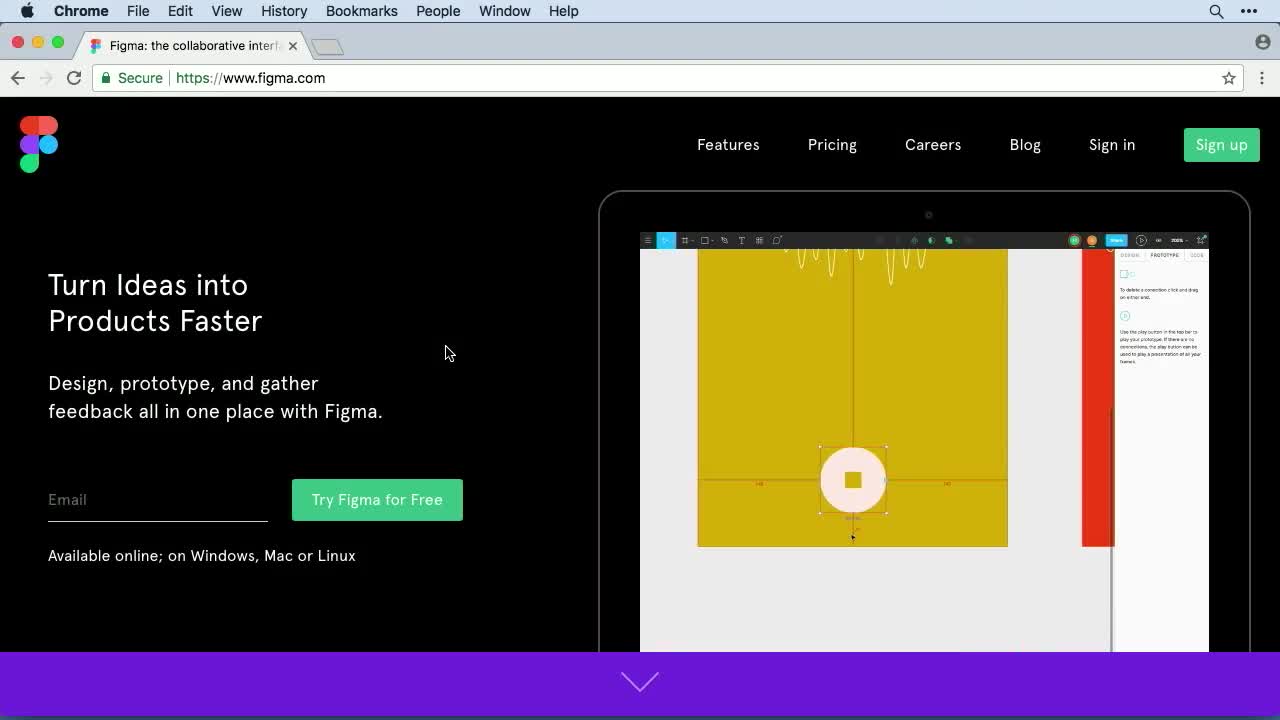Click the hamburger menu in the Figma demo toolbar
Image resolution: width=1280 pixels, height=720 pixels.
pyautogui.click(x=648, y=240)
